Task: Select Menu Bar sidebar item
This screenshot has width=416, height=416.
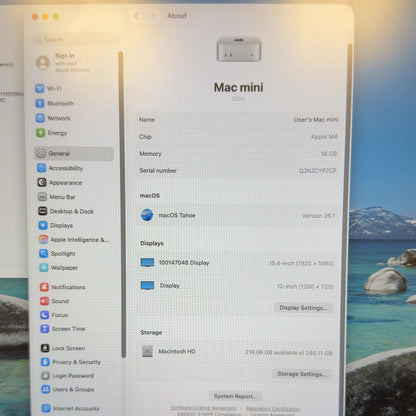Action: 57,197
